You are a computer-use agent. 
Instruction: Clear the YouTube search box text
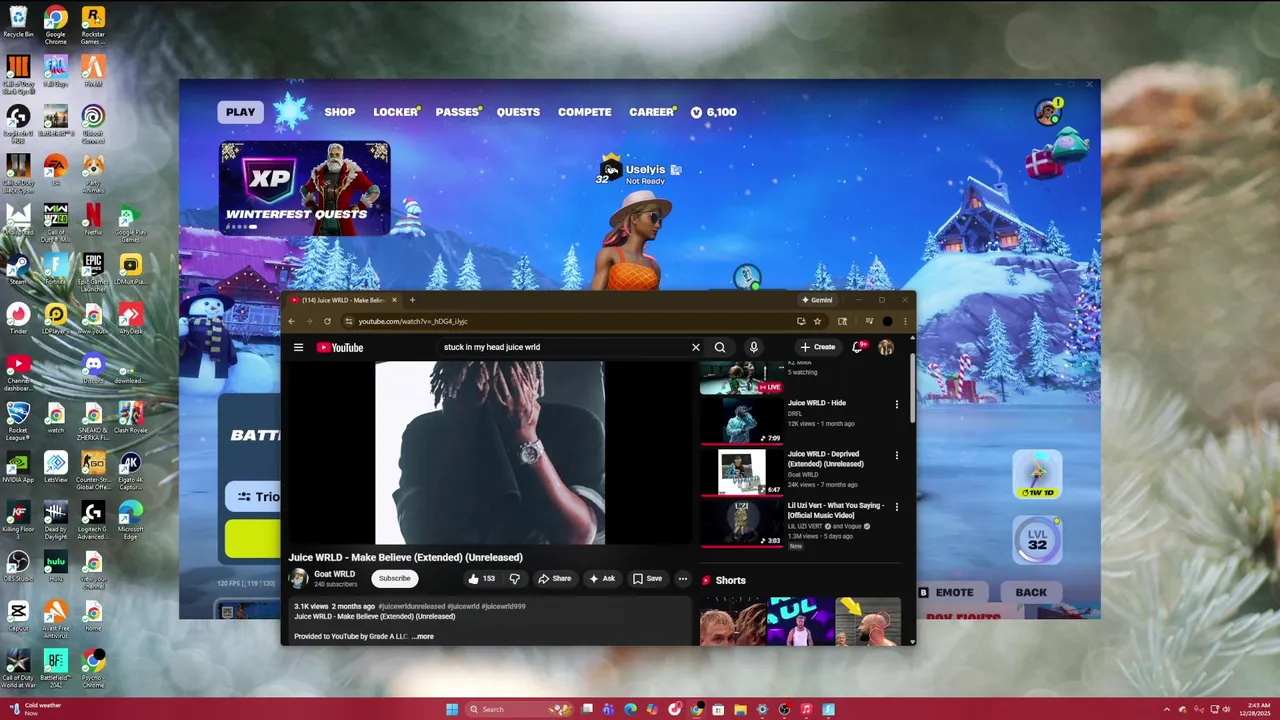[x=696, y=348]
